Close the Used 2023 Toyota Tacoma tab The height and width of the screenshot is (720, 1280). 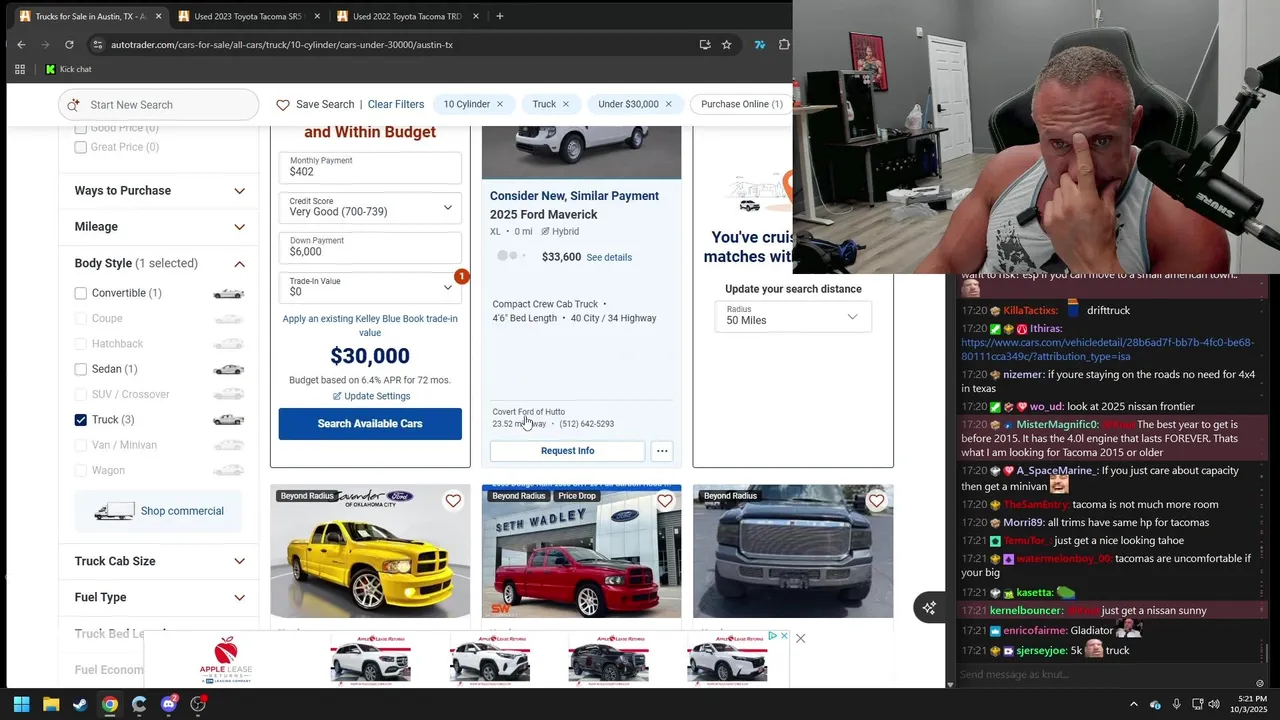317,16
